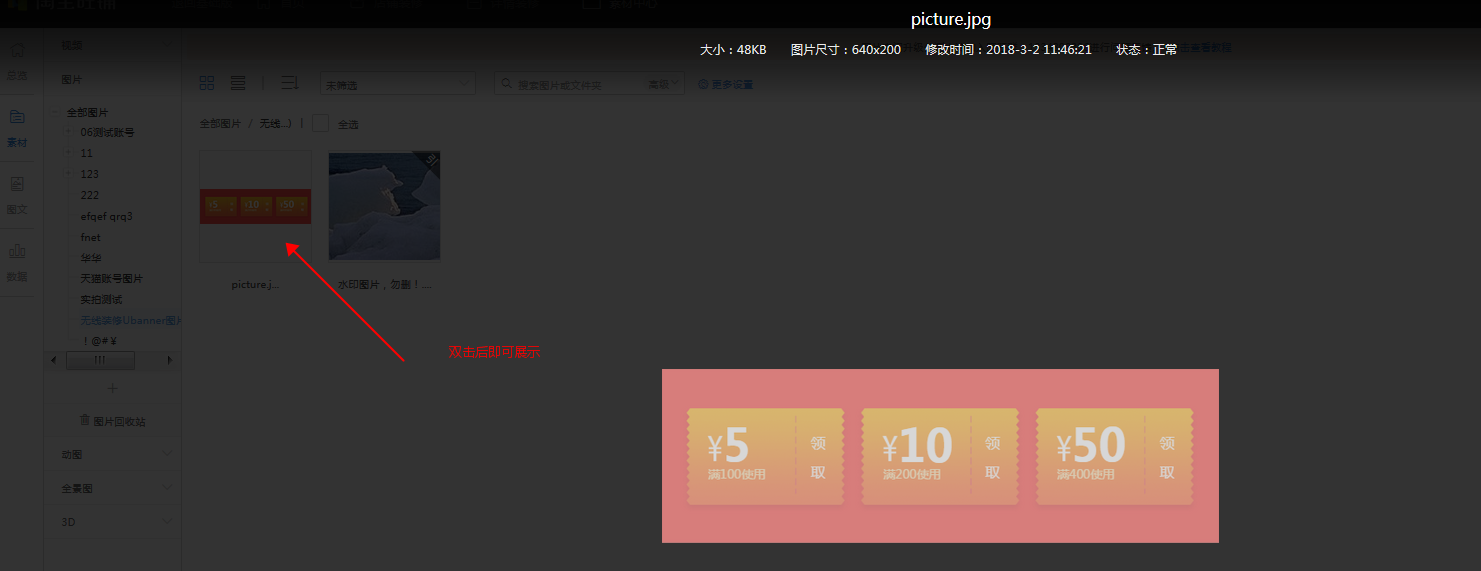Viewport: 1481px width, 571px height.
Task: Click the 水印图片，勿删！... file name label
Action: tap(384, 285)
